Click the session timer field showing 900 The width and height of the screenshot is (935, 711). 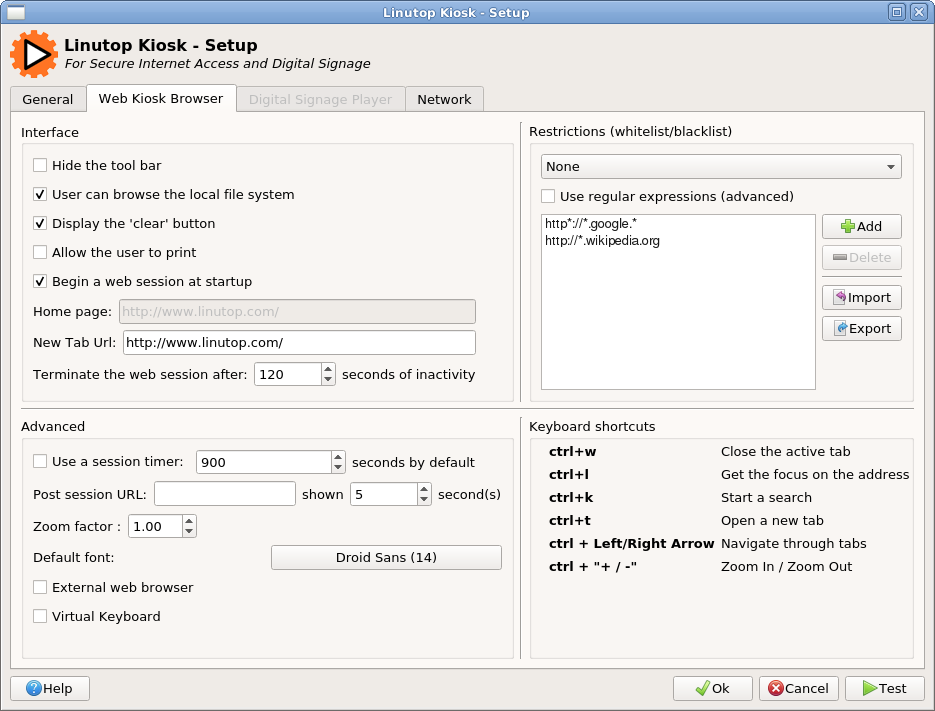(x=264, y=462)
